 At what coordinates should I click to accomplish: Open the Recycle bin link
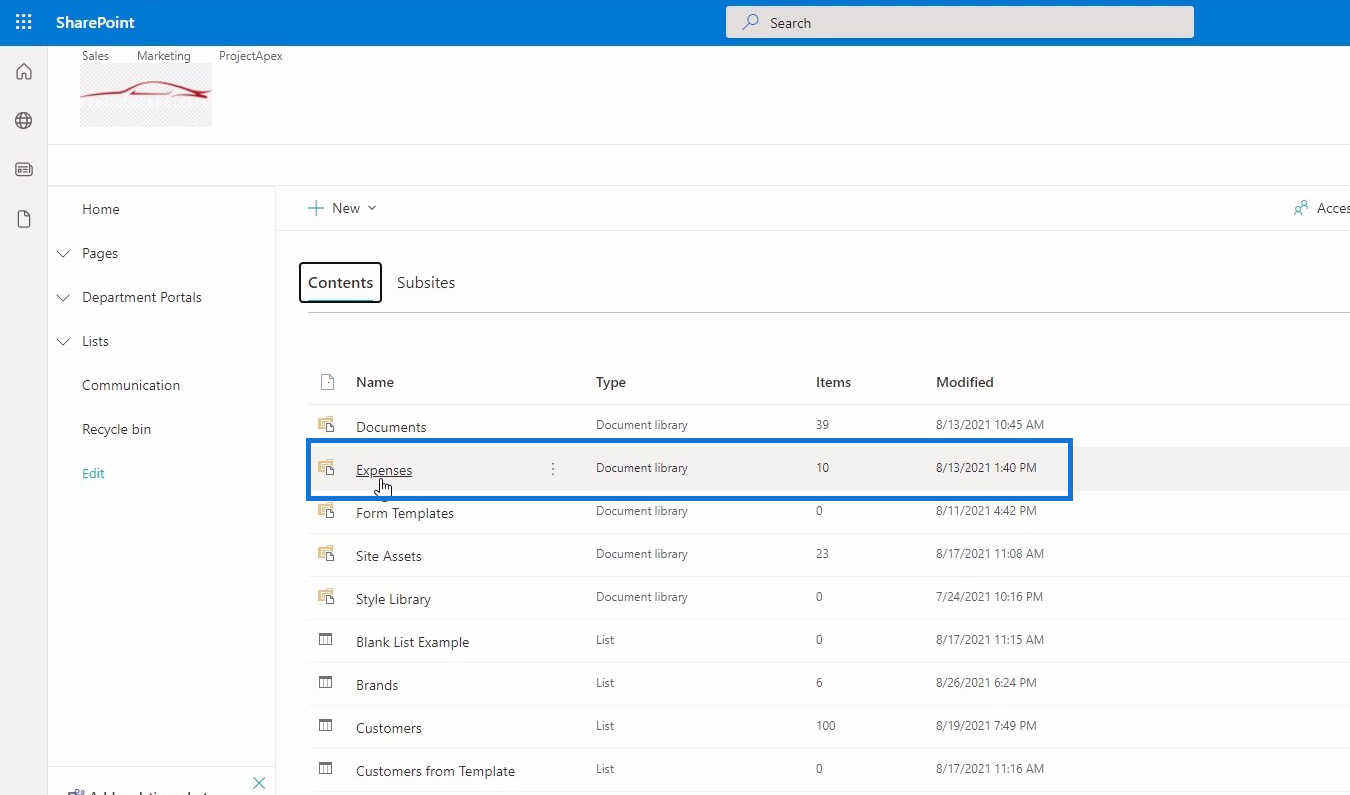[117, 429]
